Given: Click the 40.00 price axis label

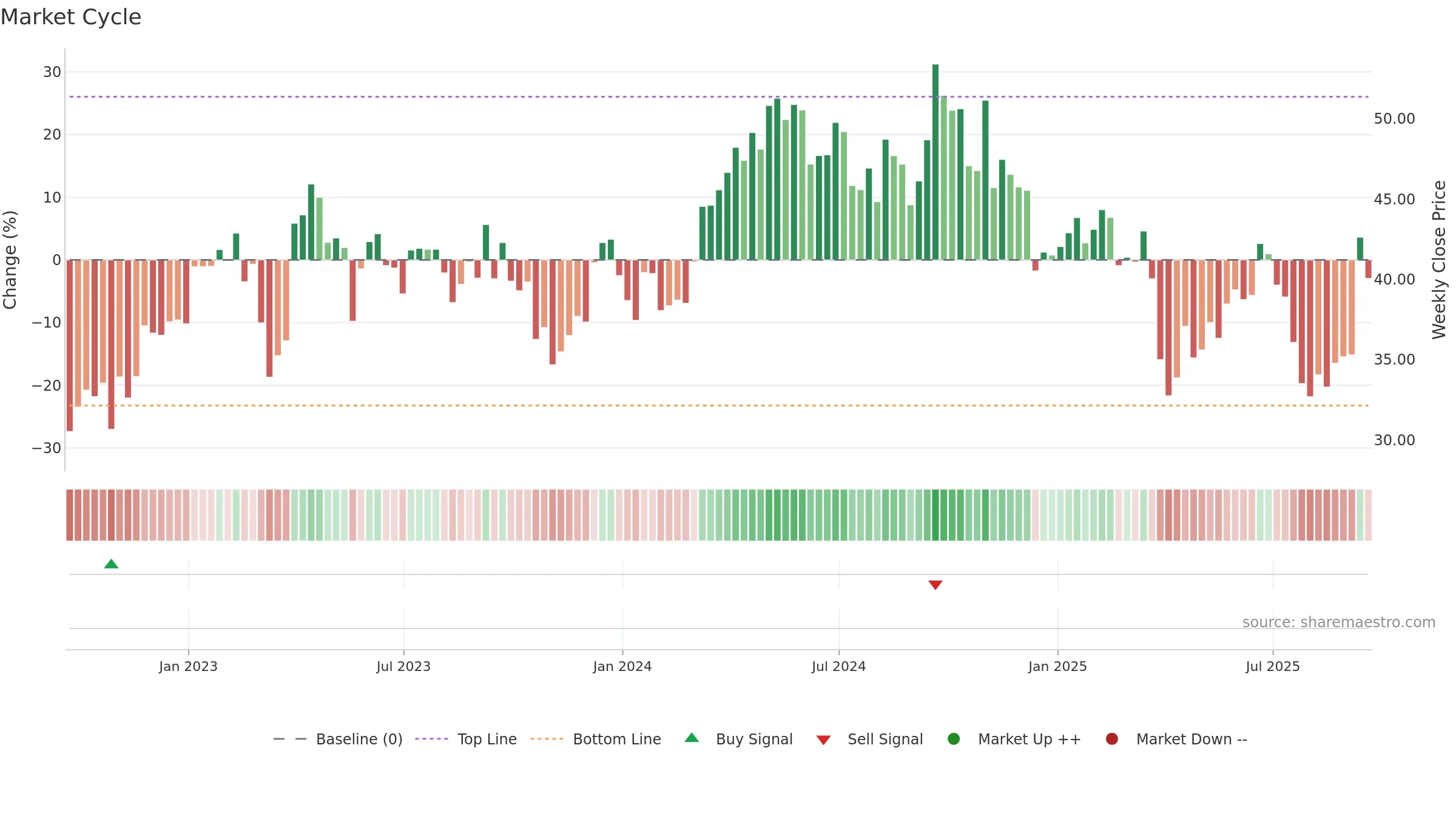Looking at the screenshot, I should [1394, 279].
